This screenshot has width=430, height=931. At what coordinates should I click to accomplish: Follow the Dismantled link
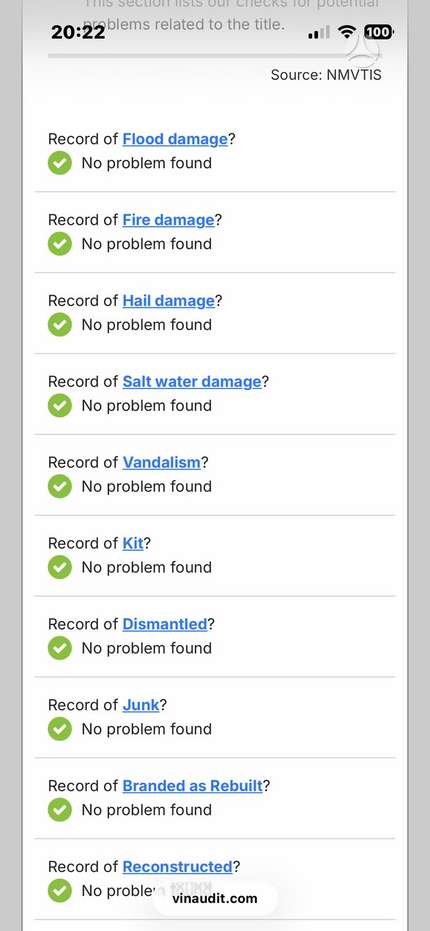[165, 623]
